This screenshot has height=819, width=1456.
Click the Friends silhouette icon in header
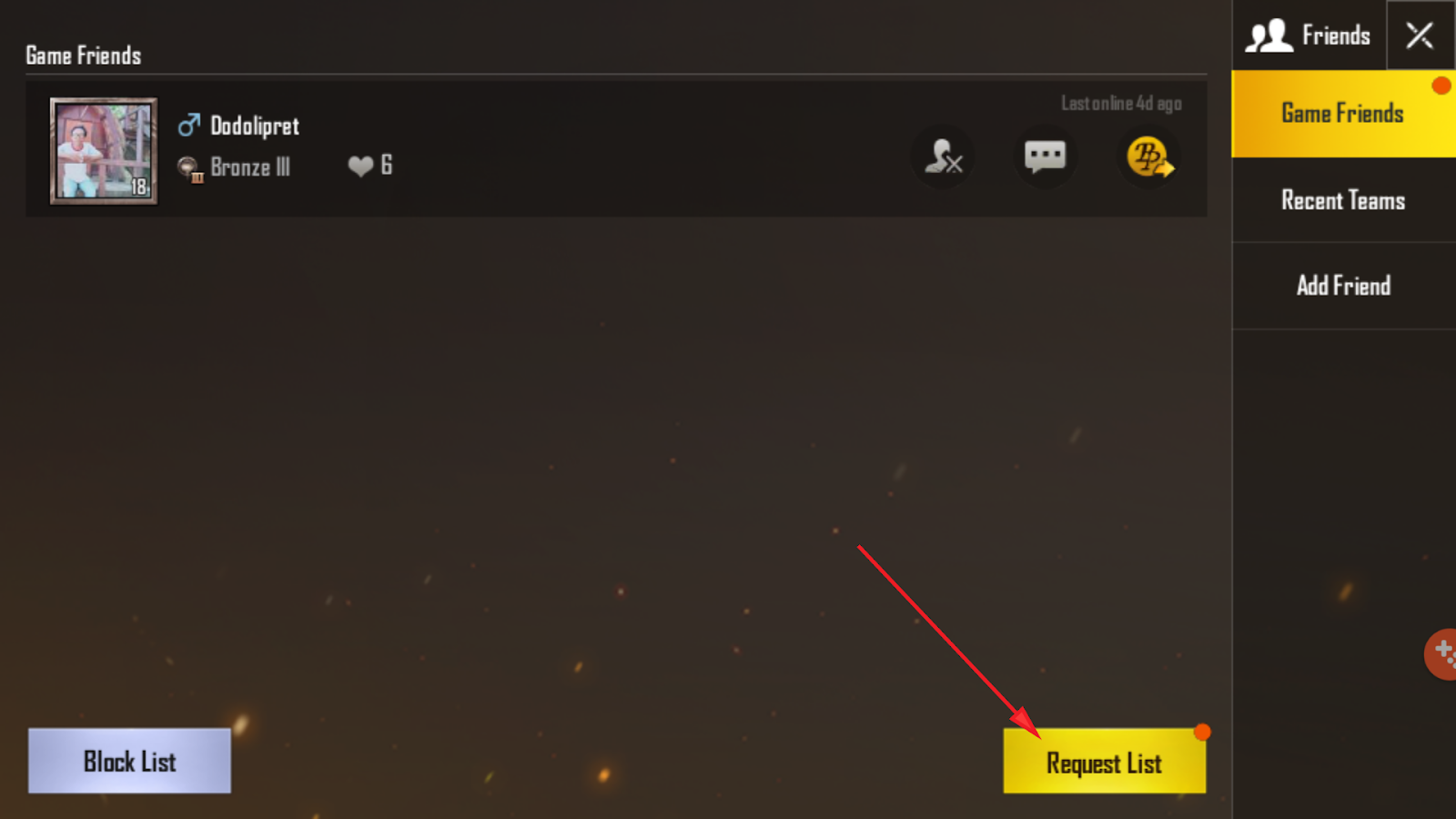coord(1269,35)
